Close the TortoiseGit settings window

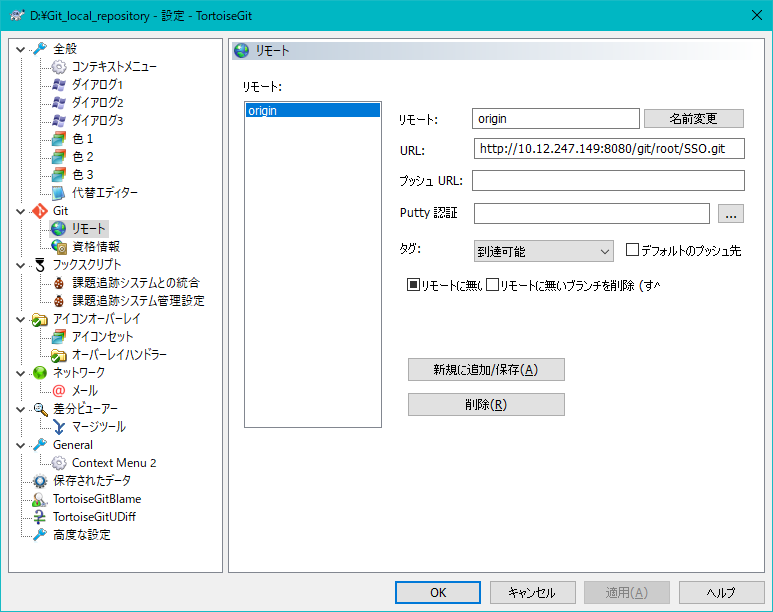click(757, 15)
